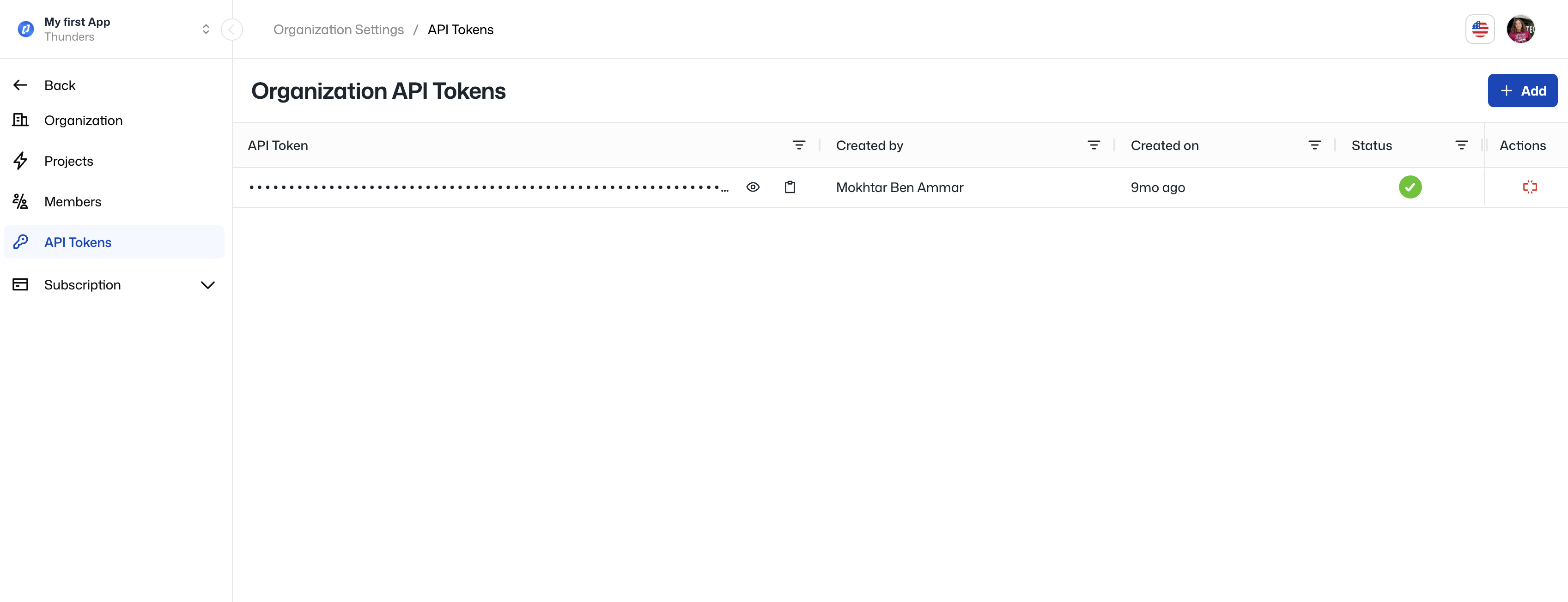
Task: Select the API Tokens sidebar item
Action: point(78,242)
